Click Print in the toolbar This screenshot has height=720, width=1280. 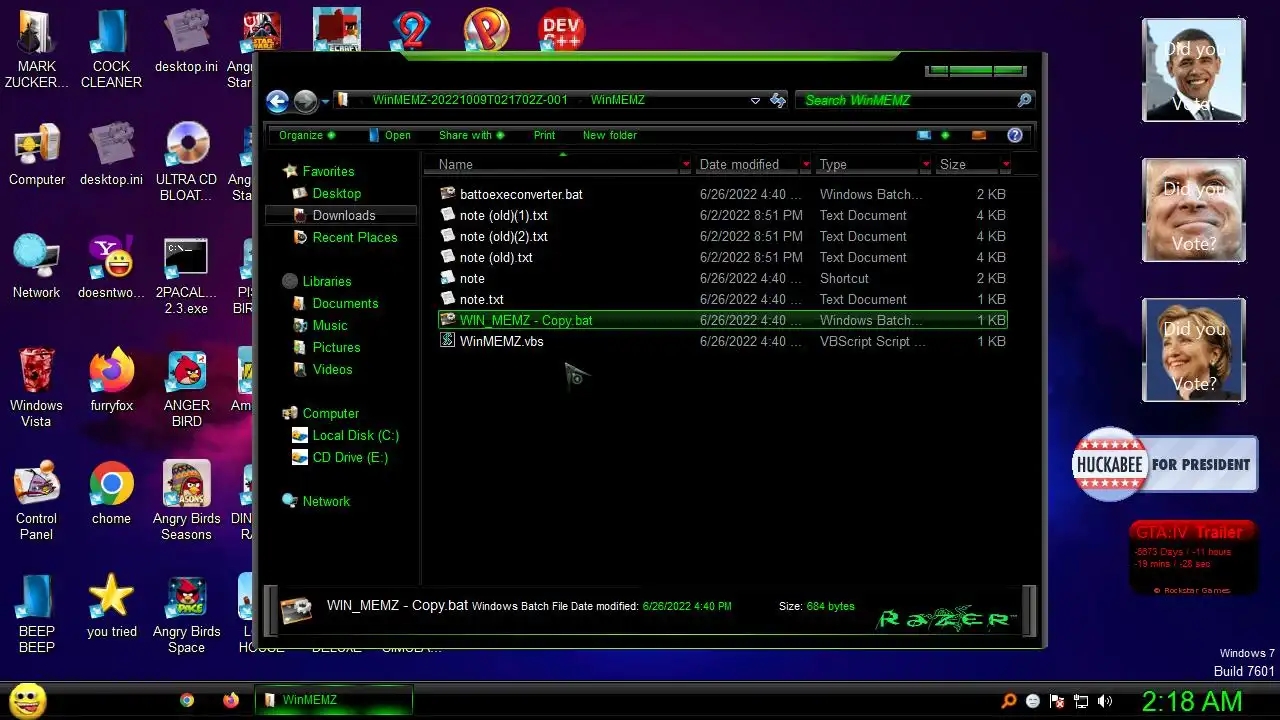tap(544, 135)
